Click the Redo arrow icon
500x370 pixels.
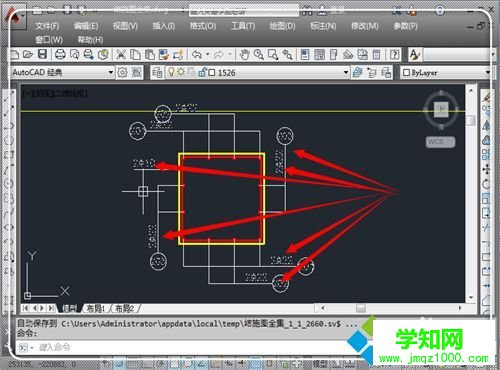tap(219, 54)
